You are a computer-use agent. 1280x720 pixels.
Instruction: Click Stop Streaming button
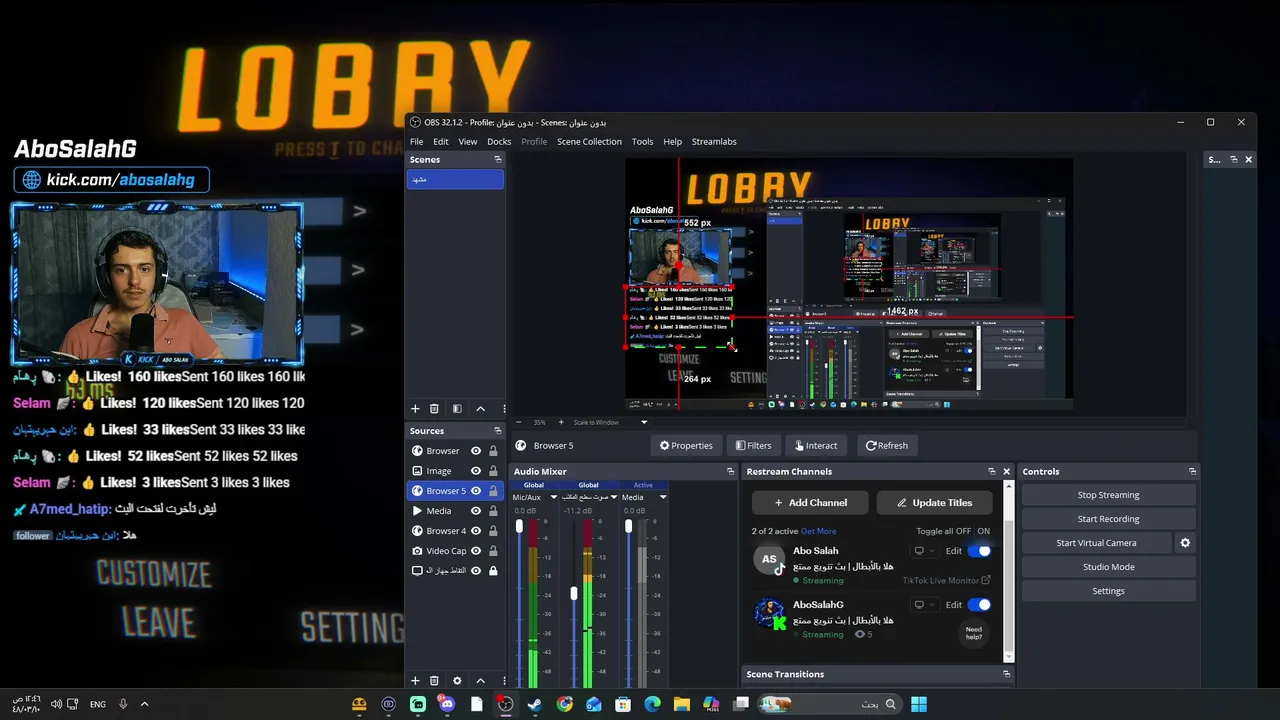click(1108, 495)
